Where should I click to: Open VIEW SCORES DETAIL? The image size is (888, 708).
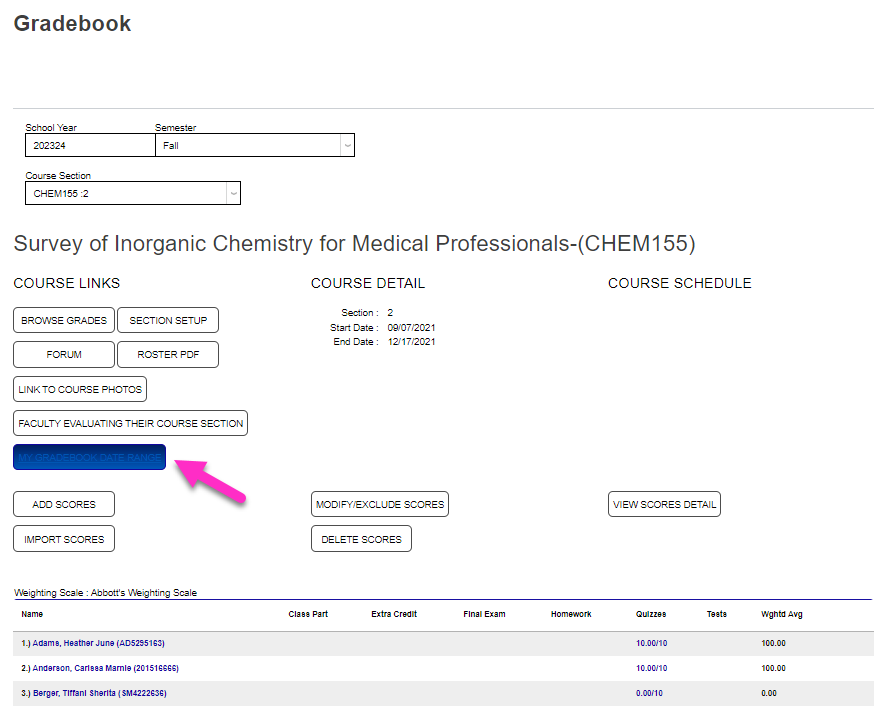tap(664, 504)
